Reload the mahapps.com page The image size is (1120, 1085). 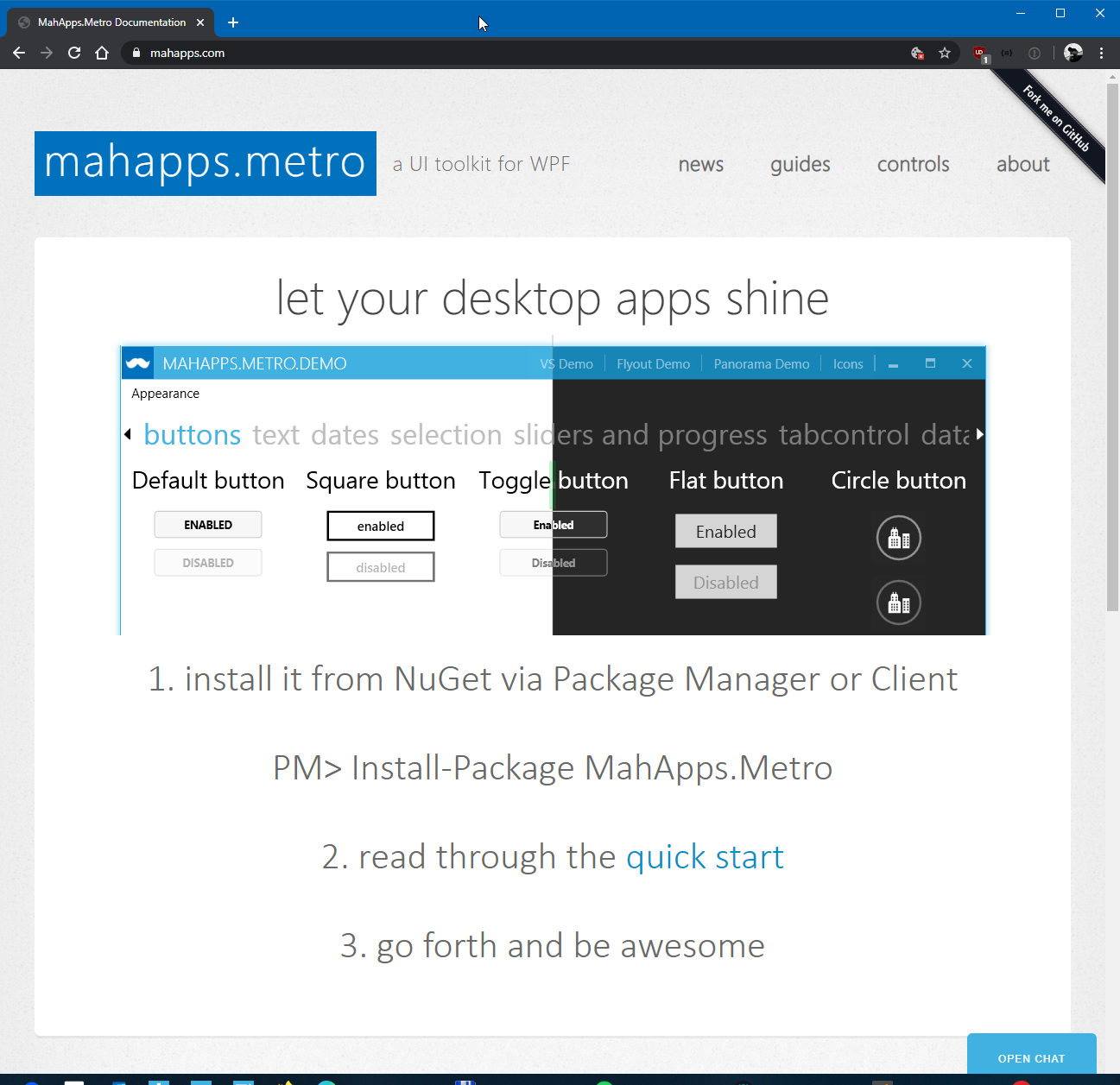(74, 53)
